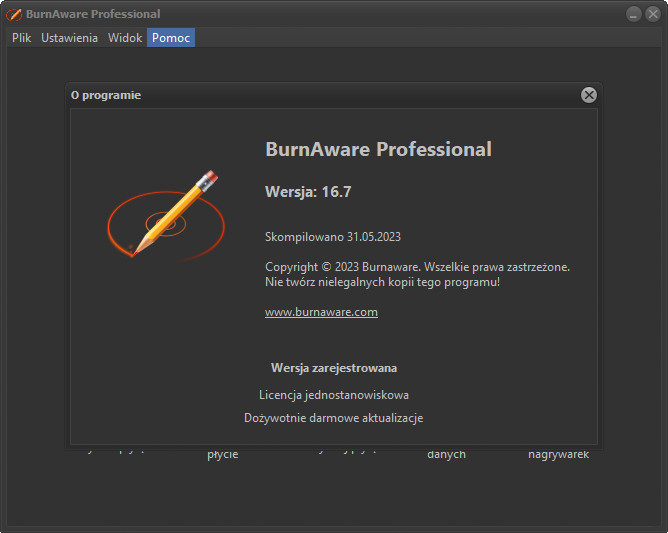The width and height of the screenshot is (668, 533).
Task: Click the BurnAware title bar icon
Action: (14, 14)
